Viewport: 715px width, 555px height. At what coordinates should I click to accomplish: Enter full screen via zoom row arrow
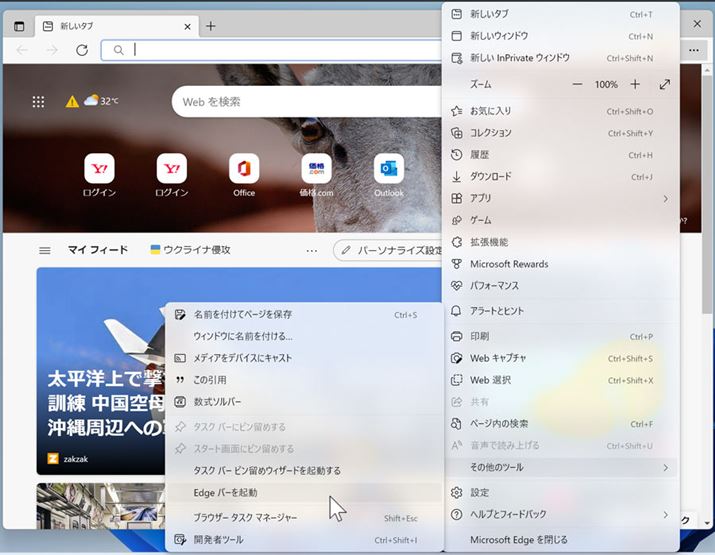pyautogui.click(x=665, y=85)
